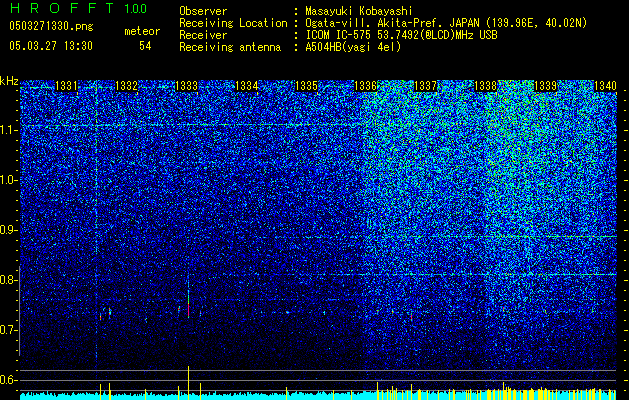This screenshot has width=629, height=400.
Task: Click time marker 1335
Action: point(306,86)
